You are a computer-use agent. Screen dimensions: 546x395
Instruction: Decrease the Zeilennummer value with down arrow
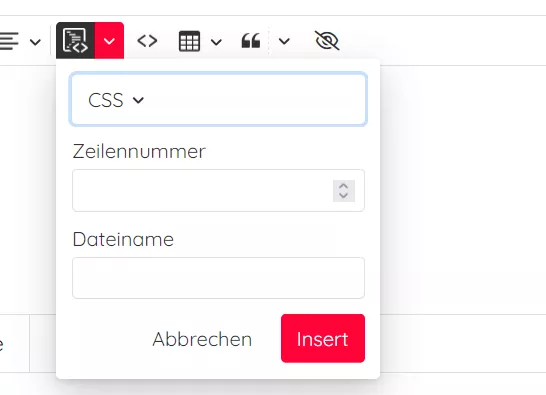click(x=344, y=195)
